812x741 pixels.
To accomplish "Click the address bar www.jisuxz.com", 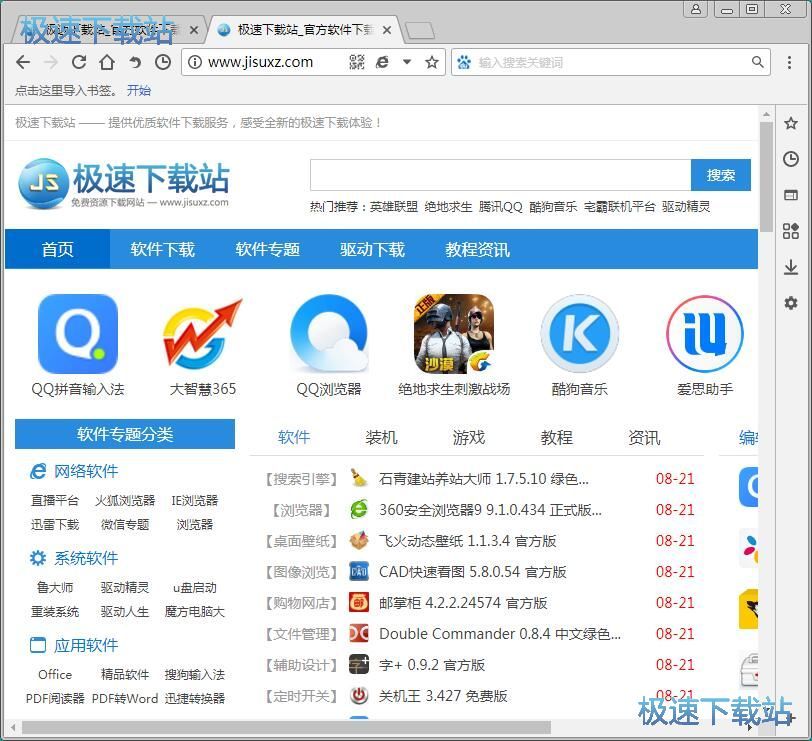I will pos(260,62).
